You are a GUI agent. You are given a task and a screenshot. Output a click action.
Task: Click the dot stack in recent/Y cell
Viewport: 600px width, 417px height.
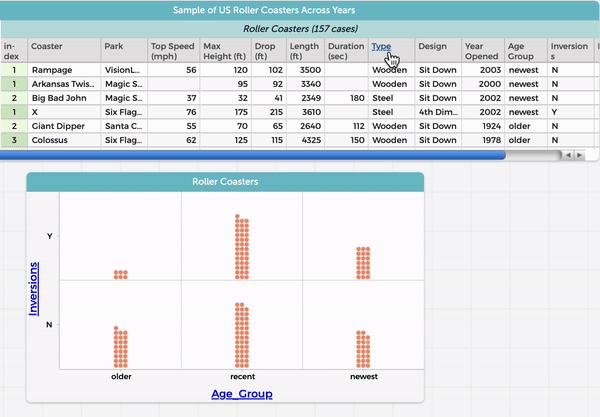pyautogui.click(x=242, y=247)
